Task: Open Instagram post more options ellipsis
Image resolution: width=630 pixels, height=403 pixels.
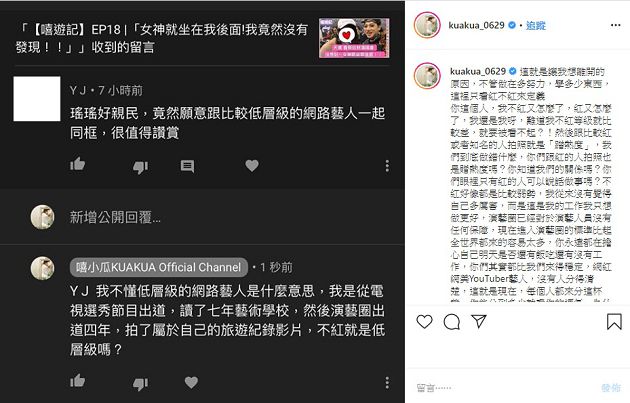Action: coord(616,25)
